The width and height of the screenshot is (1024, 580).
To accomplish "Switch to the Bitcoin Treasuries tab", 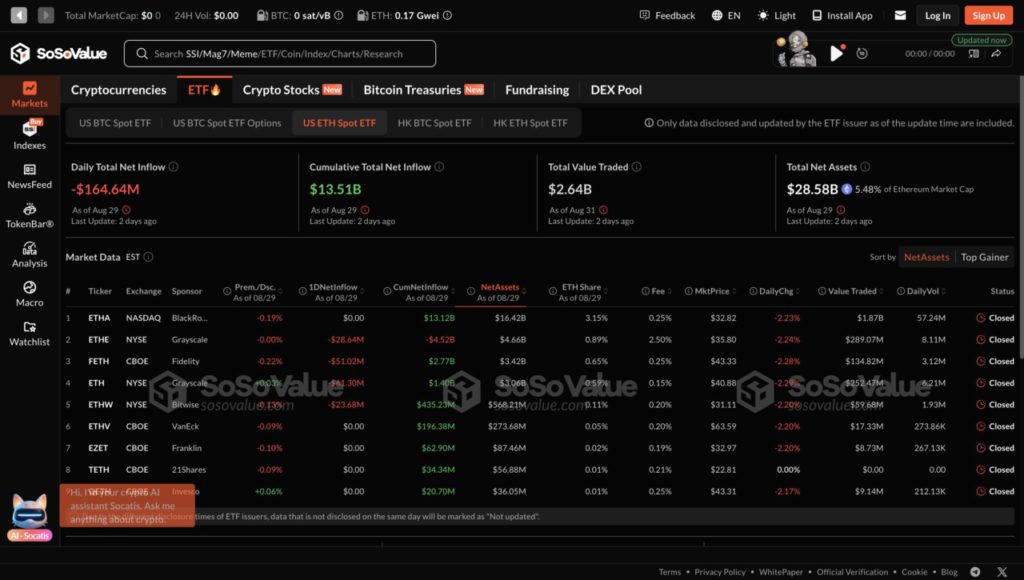I will (x=423, y=90).
